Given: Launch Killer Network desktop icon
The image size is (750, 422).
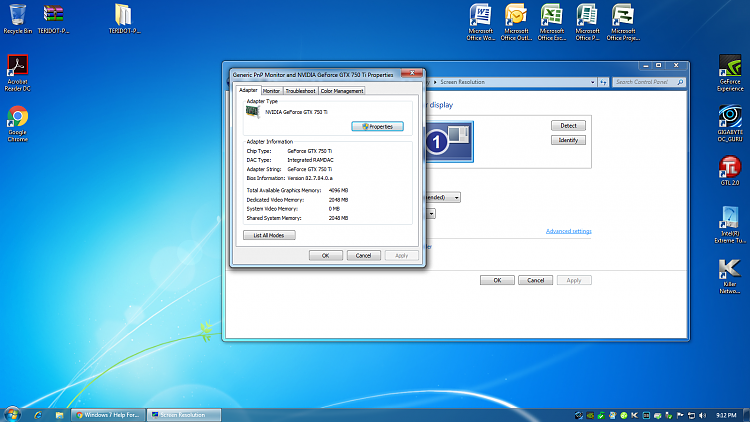Looking at the screenshot, I should click(x=730, y=276).
